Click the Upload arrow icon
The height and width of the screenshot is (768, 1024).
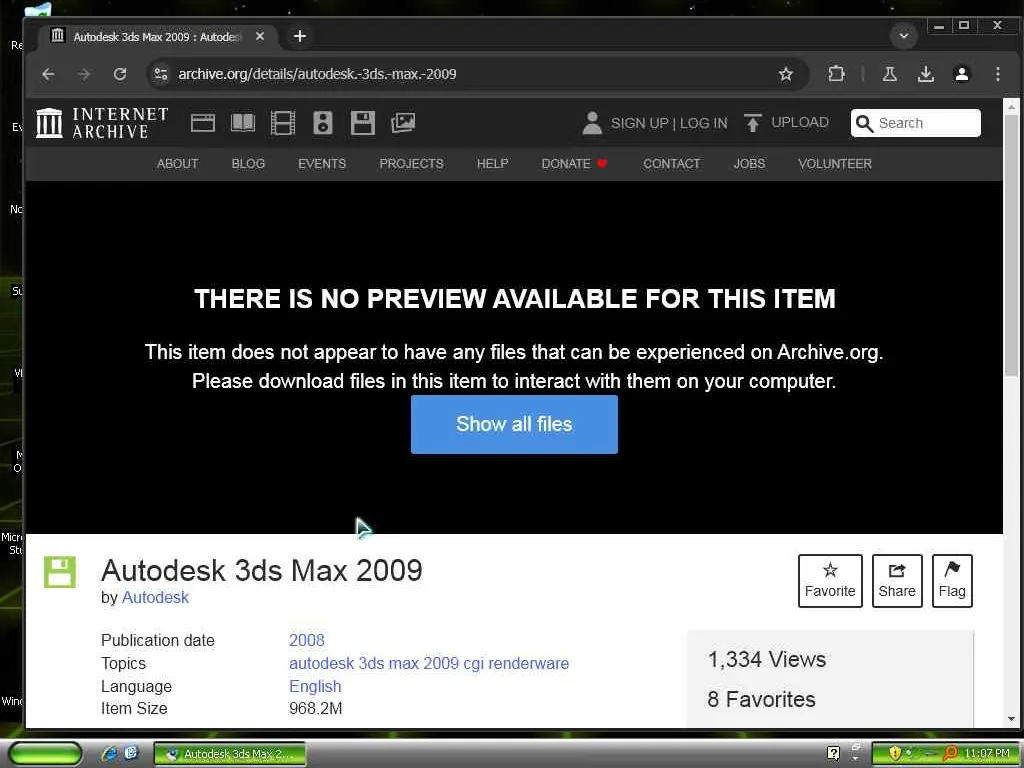tap(752, 123)
